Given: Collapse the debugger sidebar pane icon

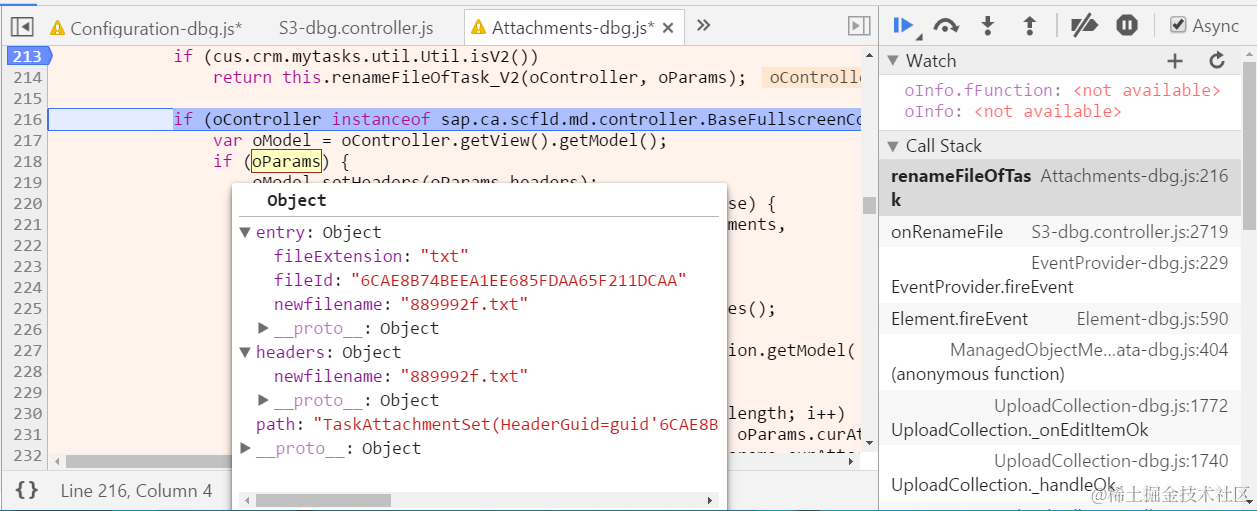Looking at the screenshot, I should pyautogui.click(x=858, y=26).
